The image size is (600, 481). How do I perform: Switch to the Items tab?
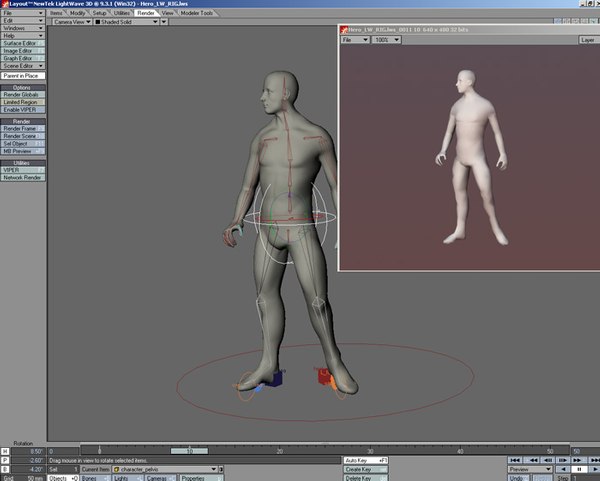56,13
